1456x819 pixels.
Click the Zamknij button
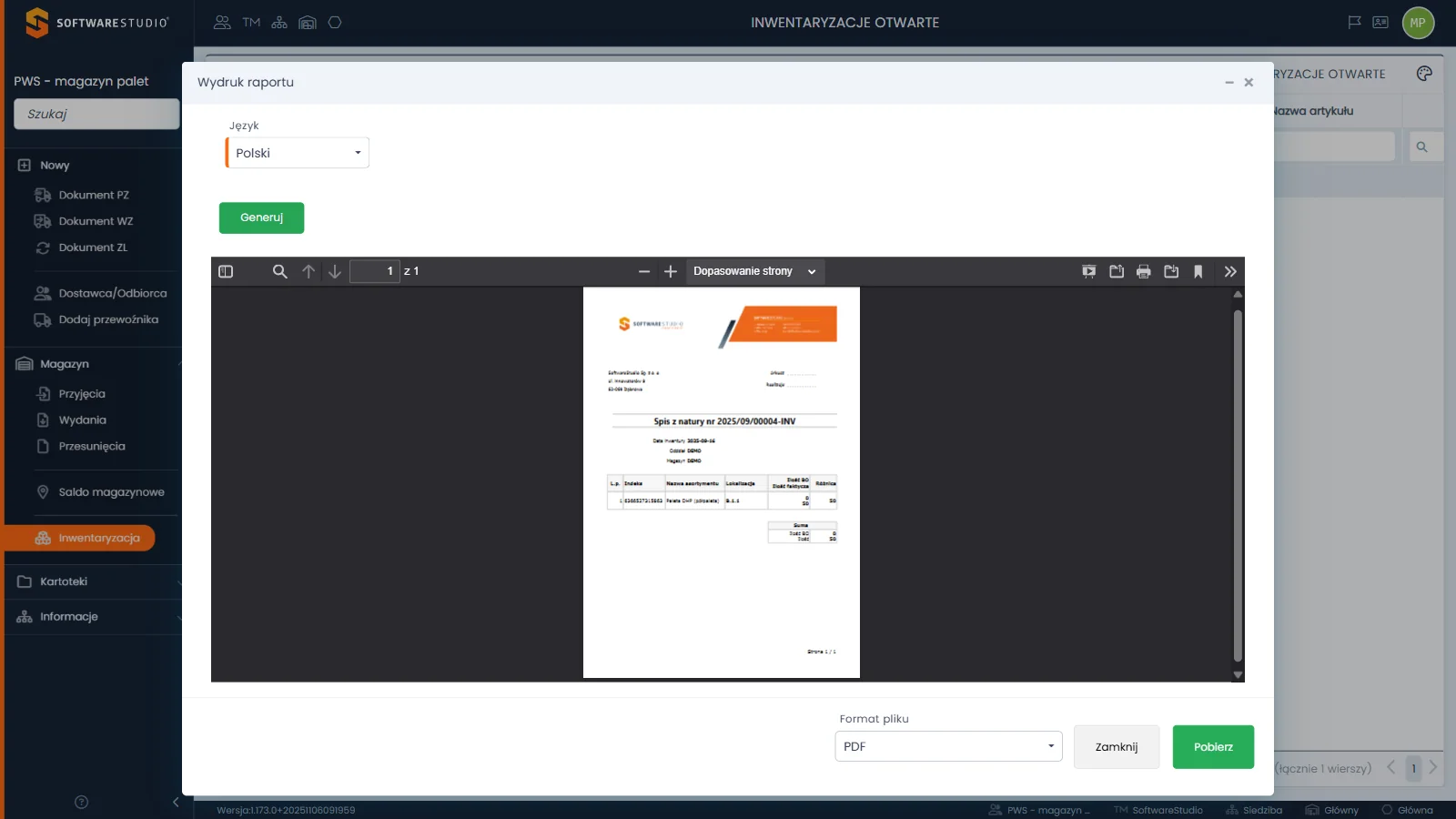[x=1117, y=747]
